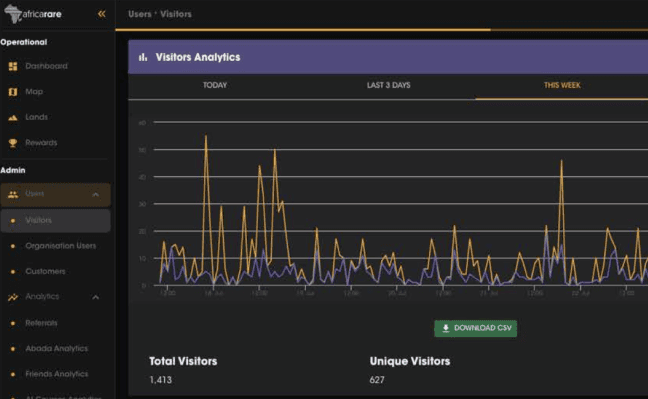Collapse the Analytics submenu chevron
The image size is (648, 399).
tap(95, 297)
